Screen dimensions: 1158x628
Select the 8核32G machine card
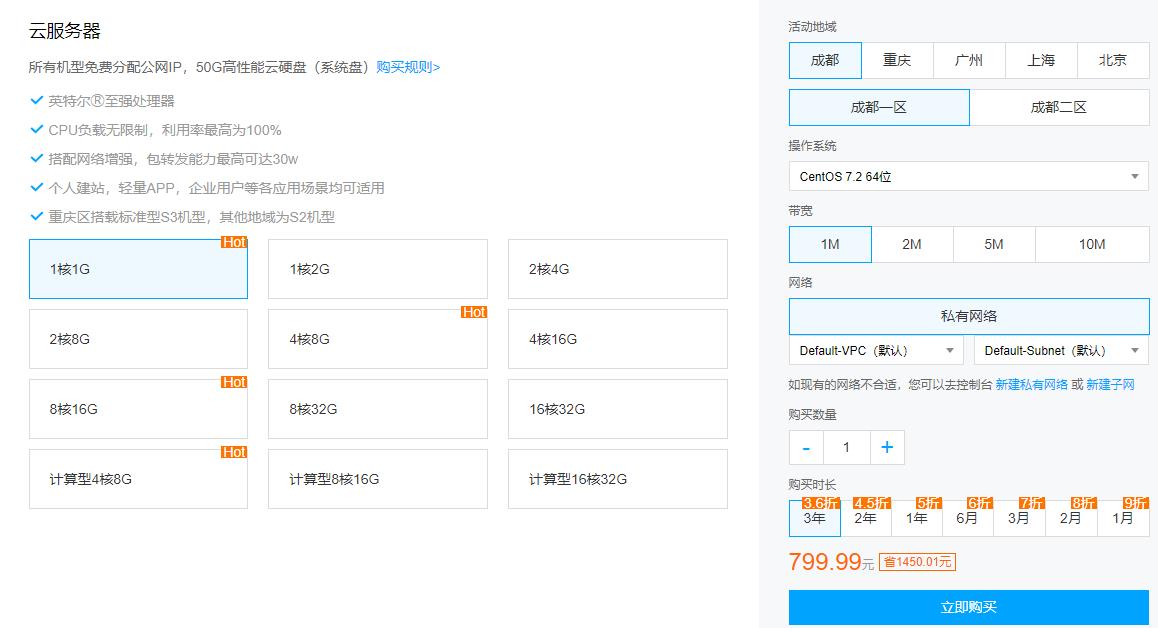[377, 409]
